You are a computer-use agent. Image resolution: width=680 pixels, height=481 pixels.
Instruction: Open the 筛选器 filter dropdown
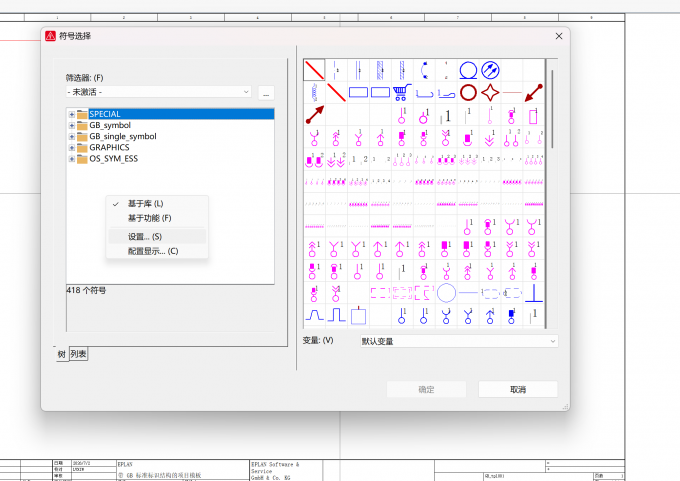[x=158, y=92]
